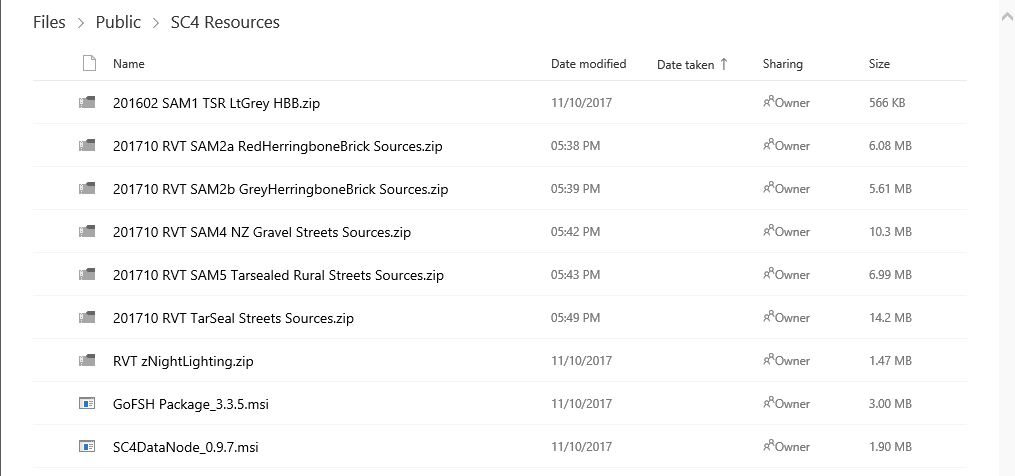Click the 05:39 PM modified time
Viewport: 1015px width, 476px height.
pos(575,188)
